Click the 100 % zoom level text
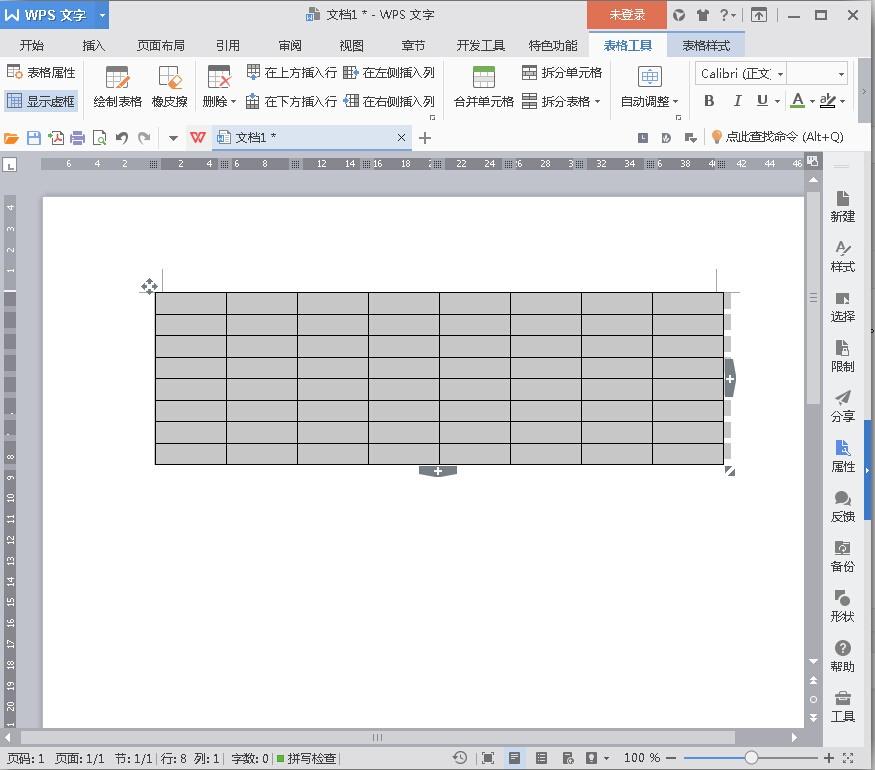The height and width of the screenshot is (770, 875). pos(642,758)
